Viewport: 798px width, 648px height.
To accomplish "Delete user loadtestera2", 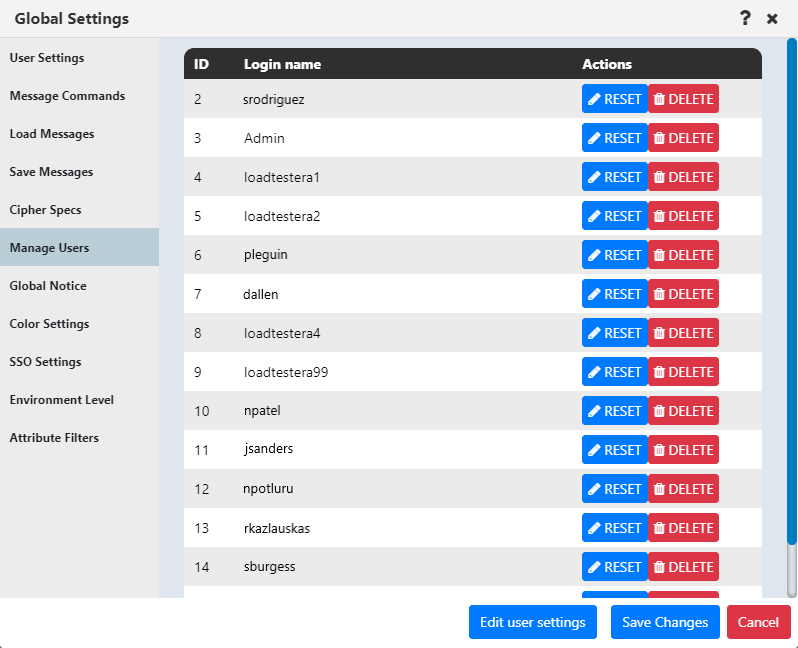I will [683, 216].
